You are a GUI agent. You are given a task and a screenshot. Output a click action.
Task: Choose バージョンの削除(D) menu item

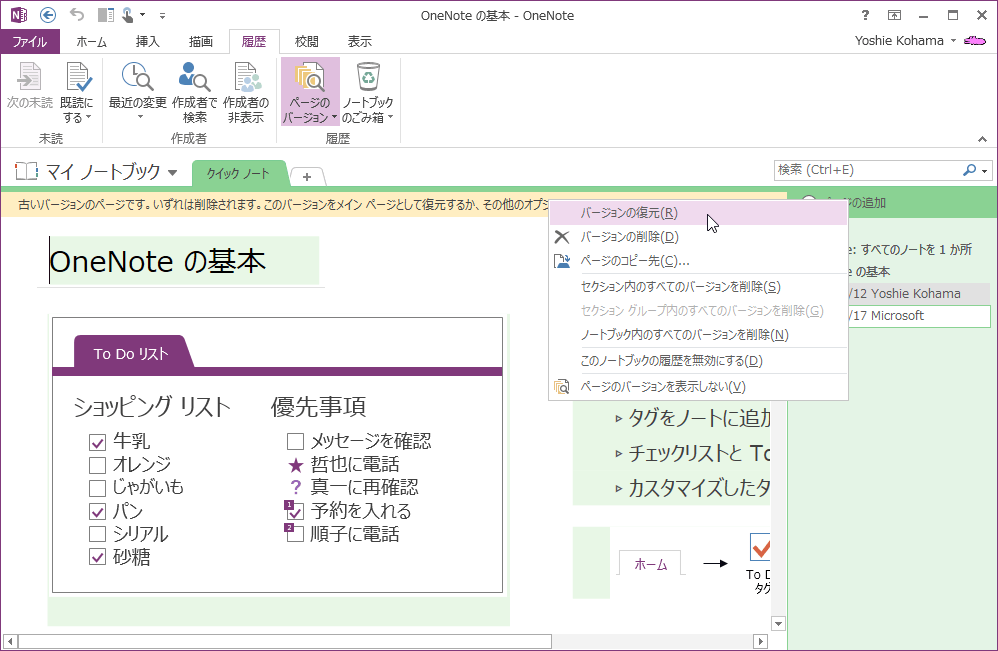pyautogui.click(x=698, y=237)
